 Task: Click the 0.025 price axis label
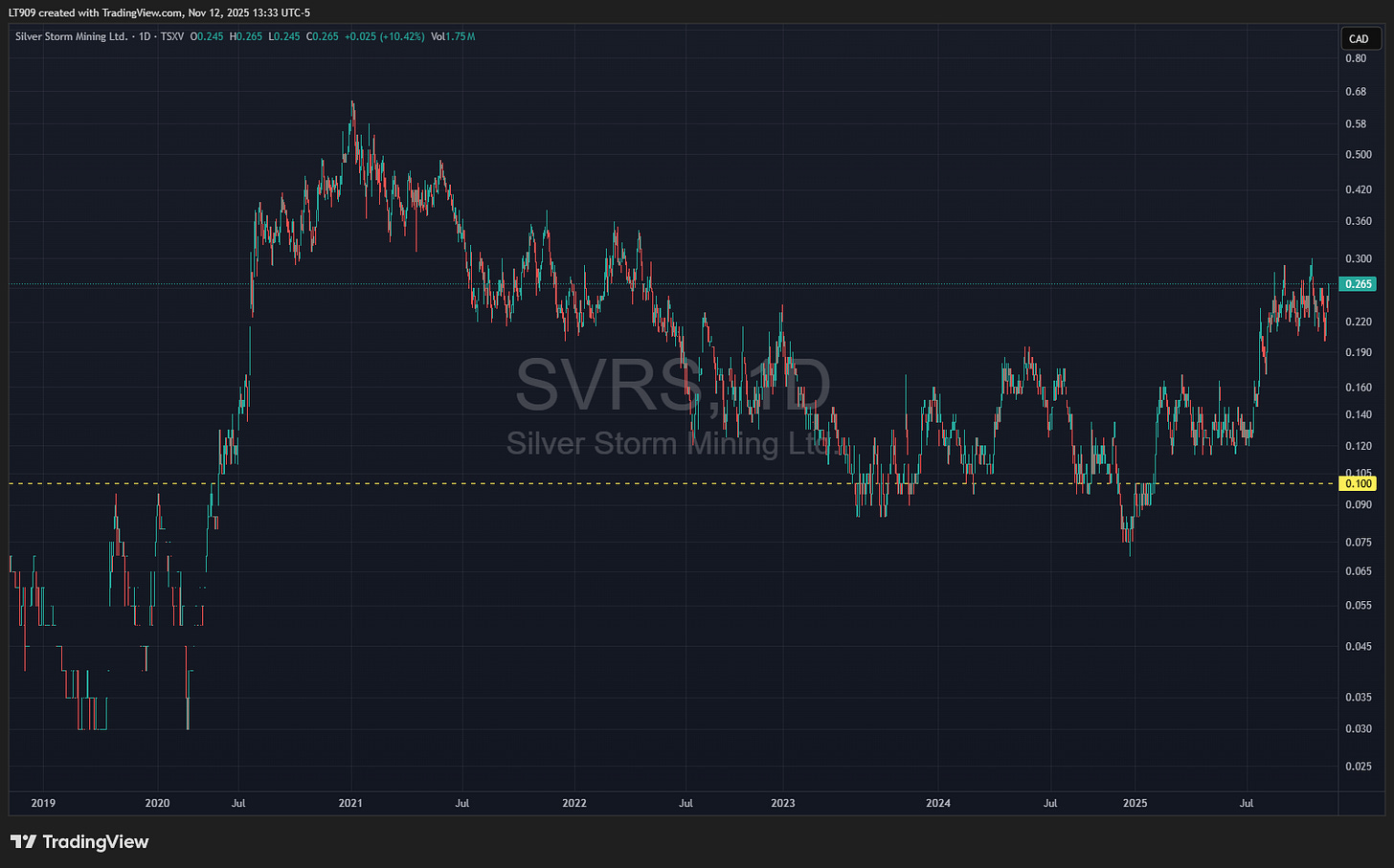[x=1359, y=766]
